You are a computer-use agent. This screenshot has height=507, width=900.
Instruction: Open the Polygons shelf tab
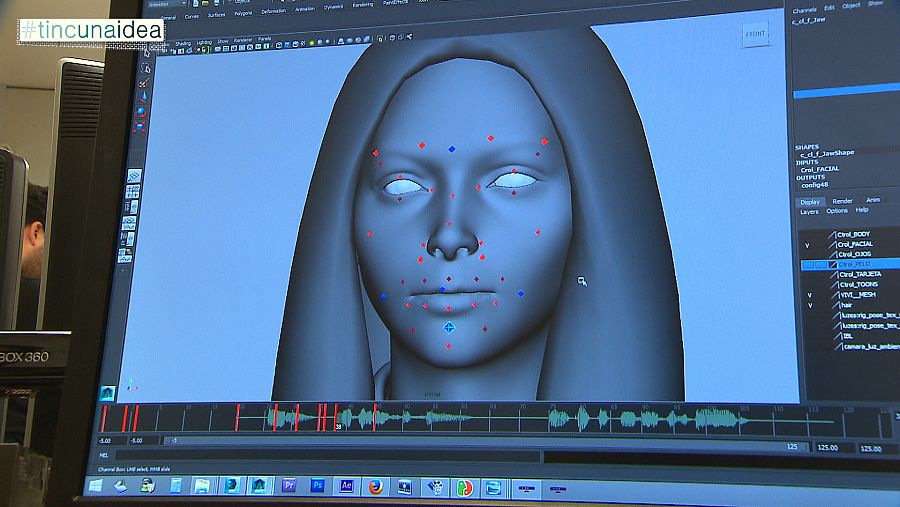pos(241,15)
